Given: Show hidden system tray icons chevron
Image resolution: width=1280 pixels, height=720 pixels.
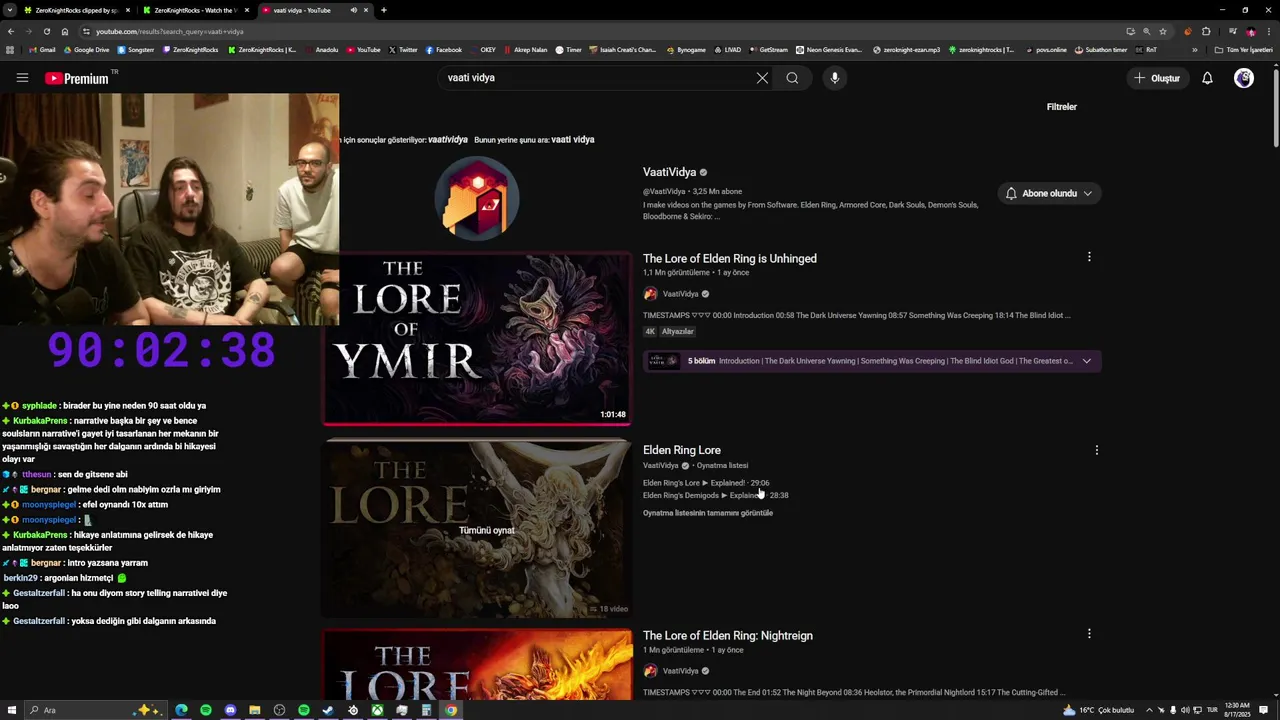Looking at the screenshot, I should click(1149, 710).
